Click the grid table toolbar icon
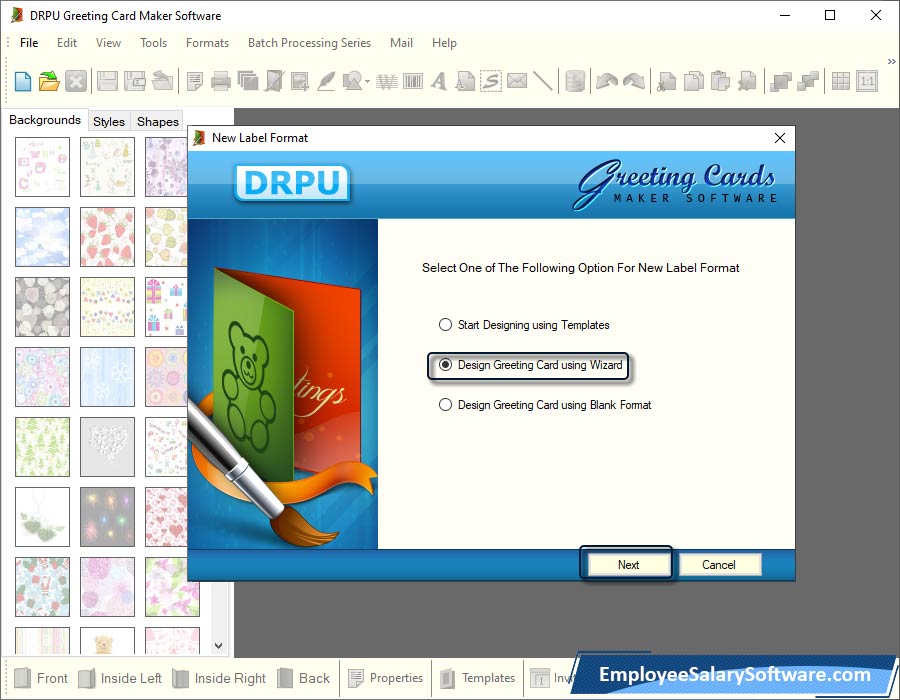 [840, 81]
